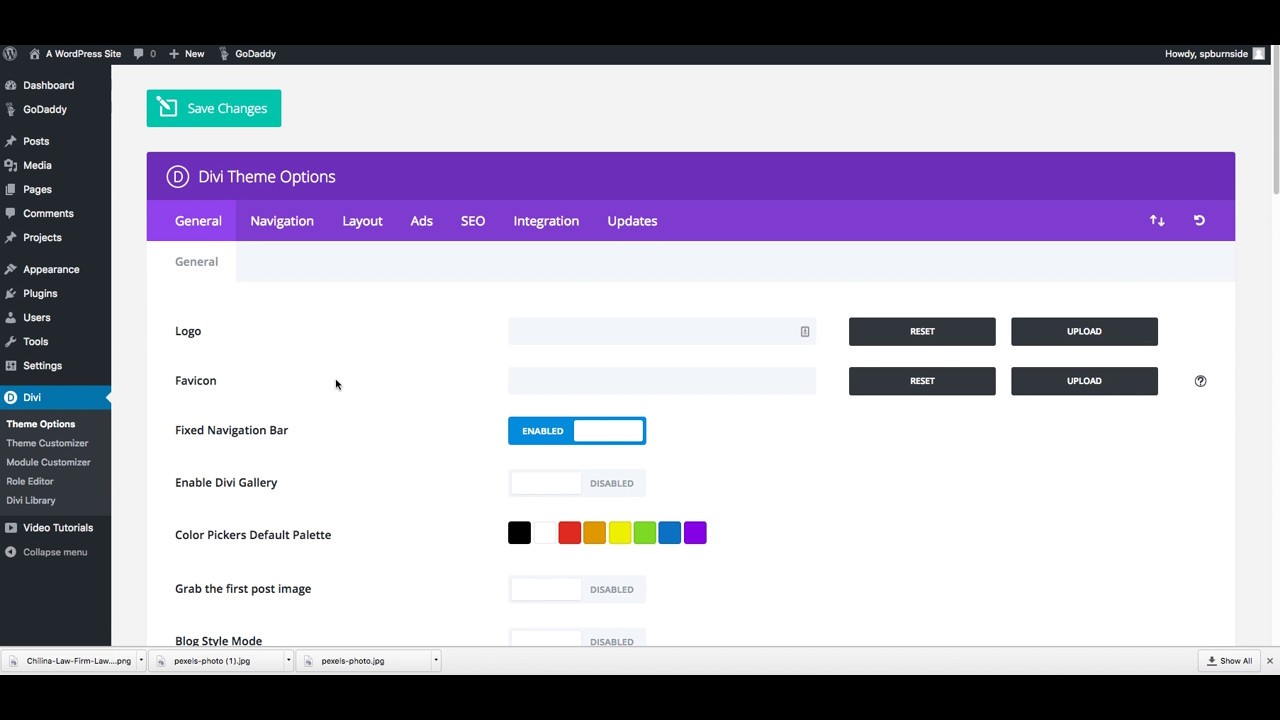This screenshot has height=720, width=1280.
Task: Expand pexels-photo.jpg download dropdown
Action: (x=435, y=661)
